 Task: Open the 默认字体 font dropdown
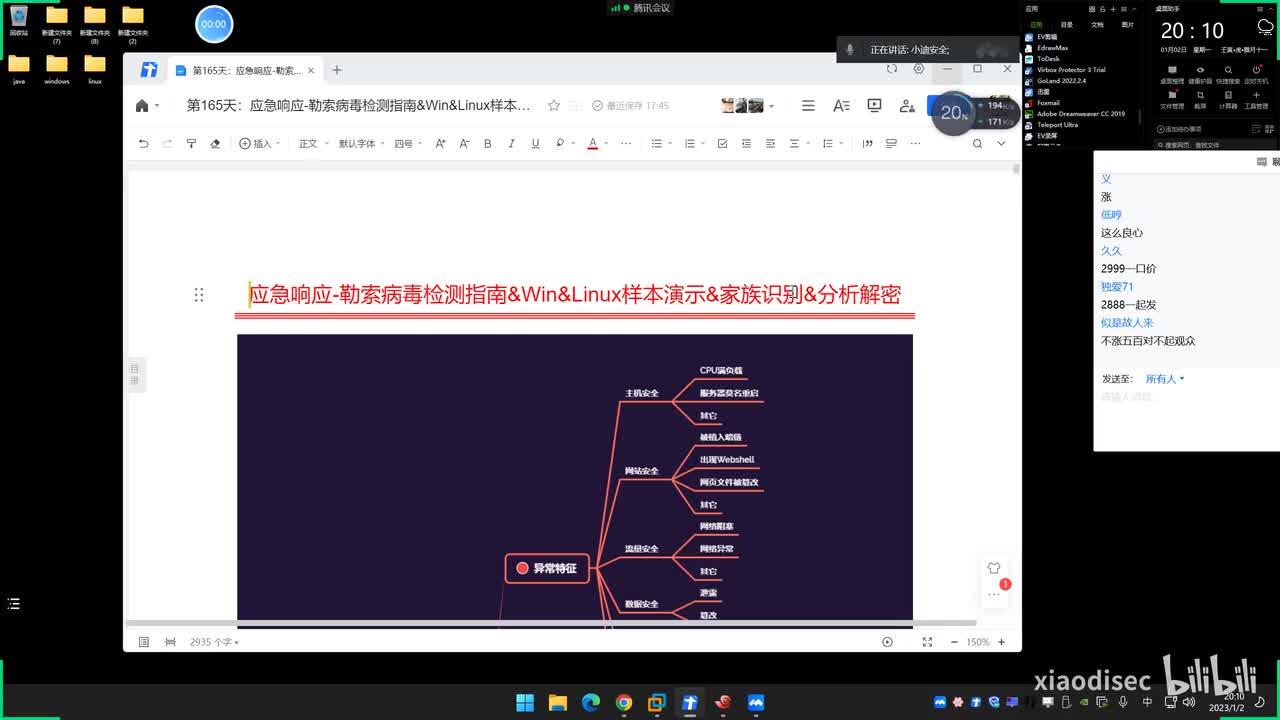point(361,144)
